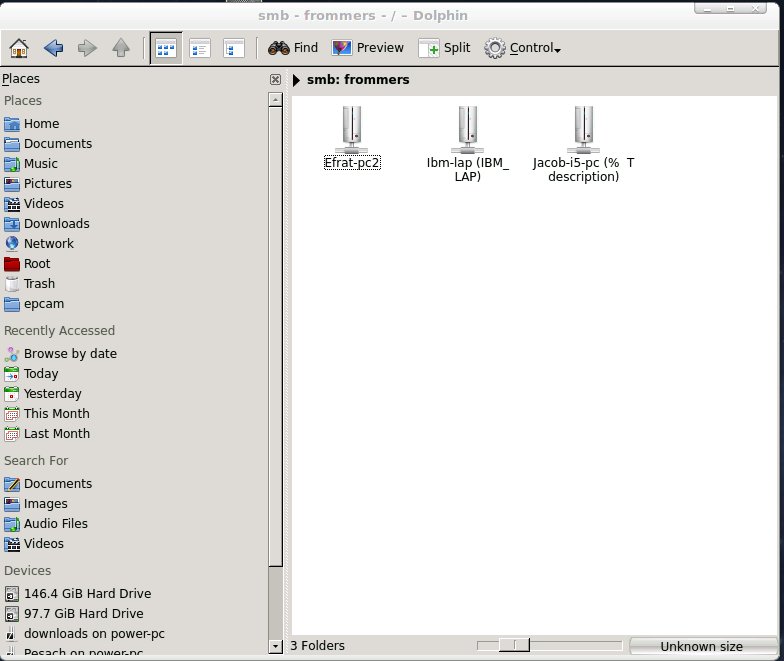Split the view using Split button
The width and height of the screenshot is (784, 661).
click(x=444, y=48)
